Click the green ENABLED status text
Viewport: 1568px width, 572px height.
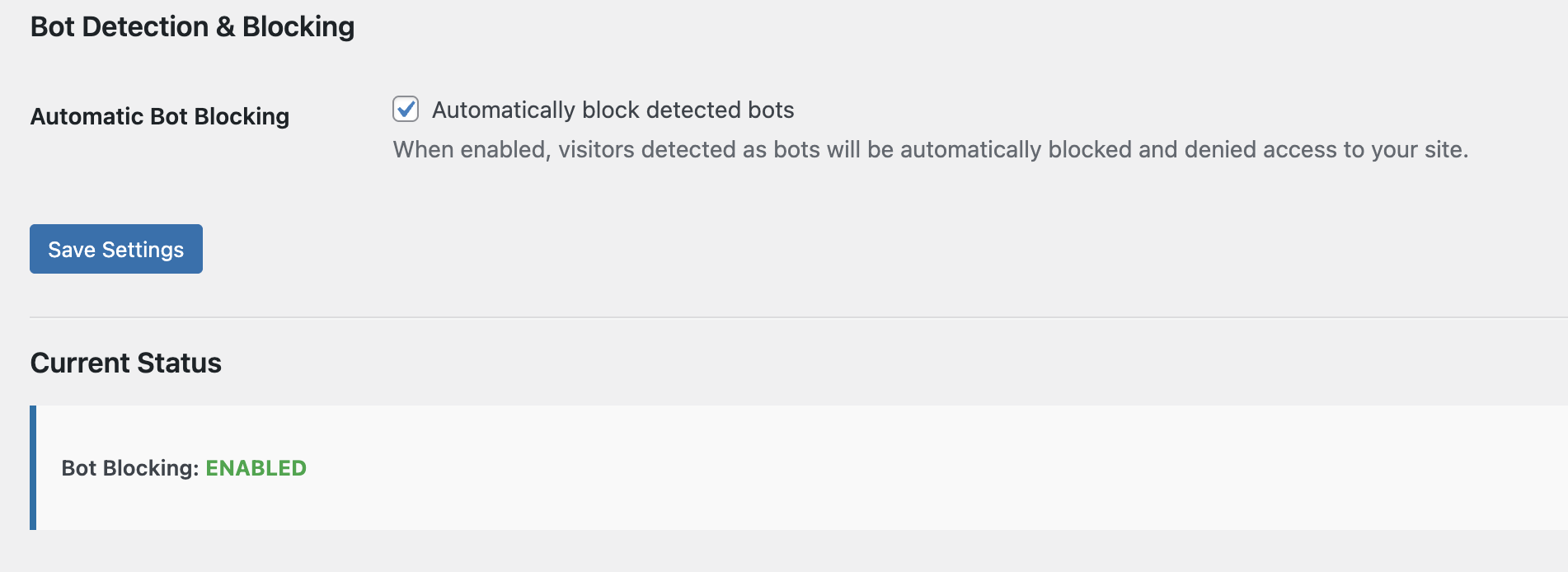tap(256, 468)
